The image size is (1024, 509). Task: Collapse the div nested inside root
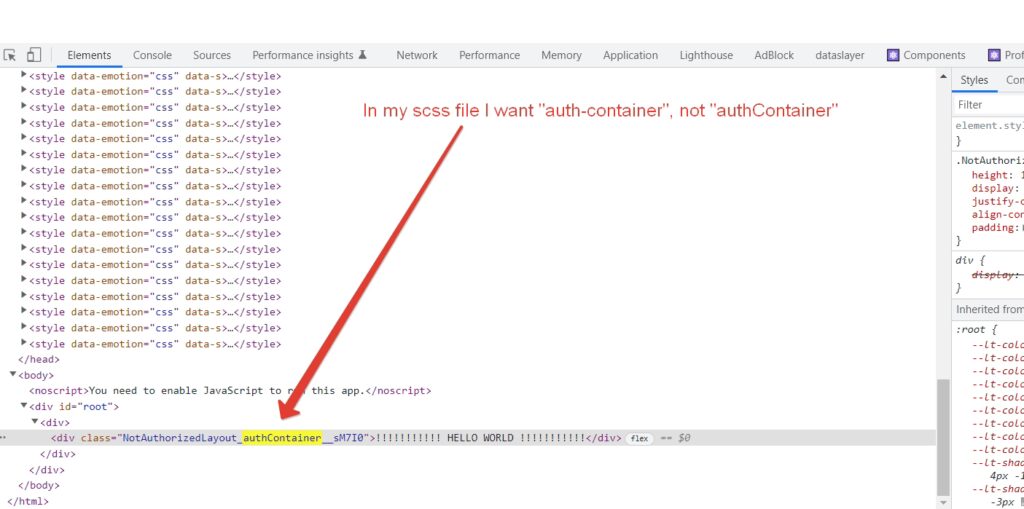click(35, 422)
